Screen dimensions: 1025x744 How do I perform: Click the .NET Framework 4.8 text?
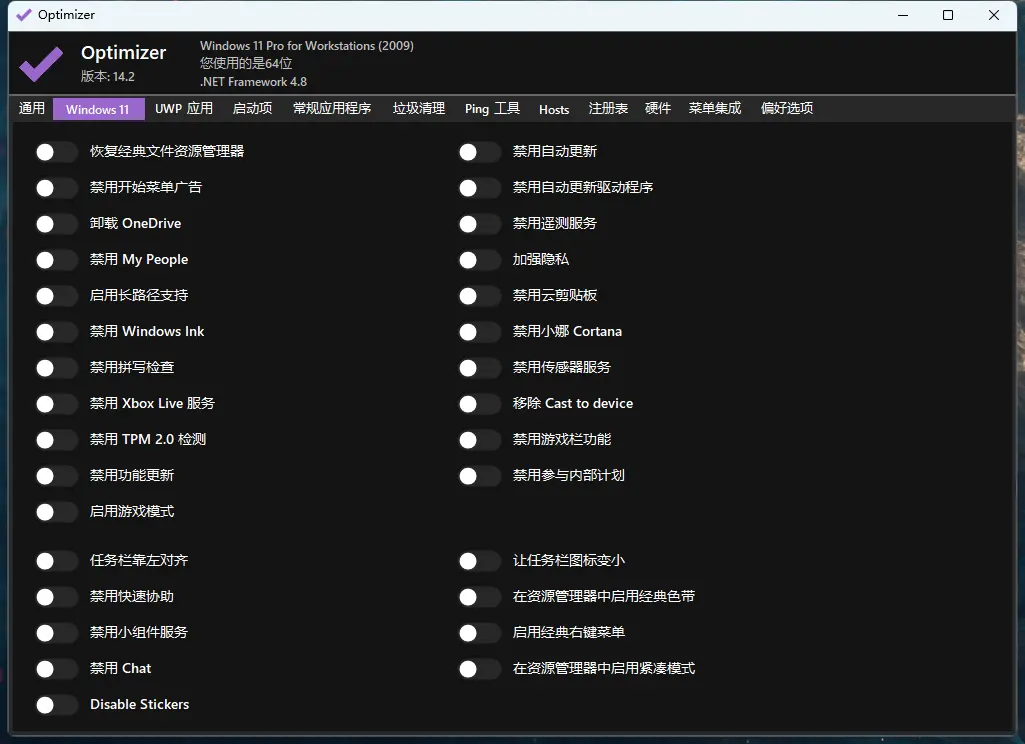(253, 82)
